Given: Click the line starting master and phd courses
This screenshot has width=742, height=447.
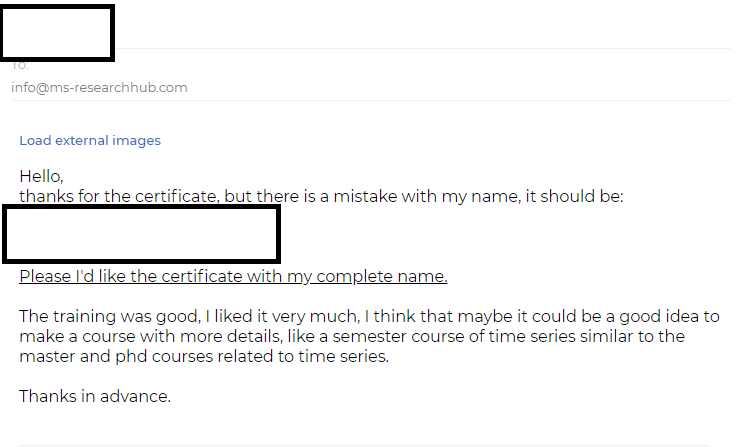Looking at the screenshot, I should coord(204,356).
